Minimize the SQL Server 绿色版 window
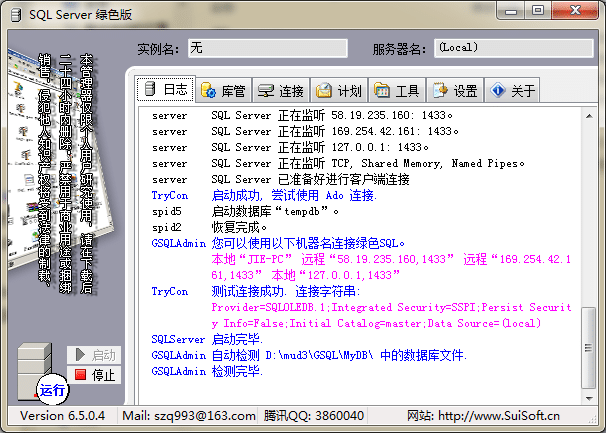The height and width of the screenshot is (433, 606). click(511, 10)
